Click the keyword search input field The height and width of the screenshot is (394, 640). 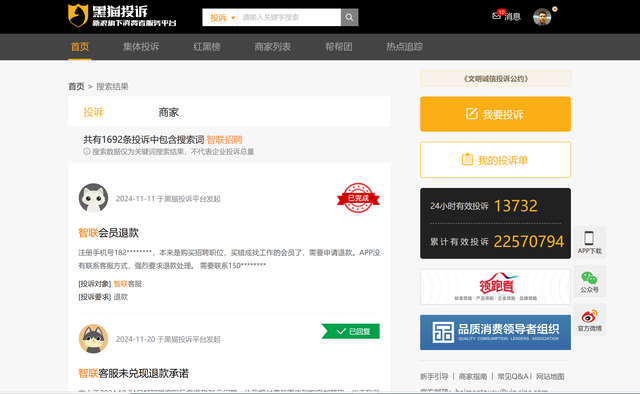pyautogui.click(x=289, y=18)
